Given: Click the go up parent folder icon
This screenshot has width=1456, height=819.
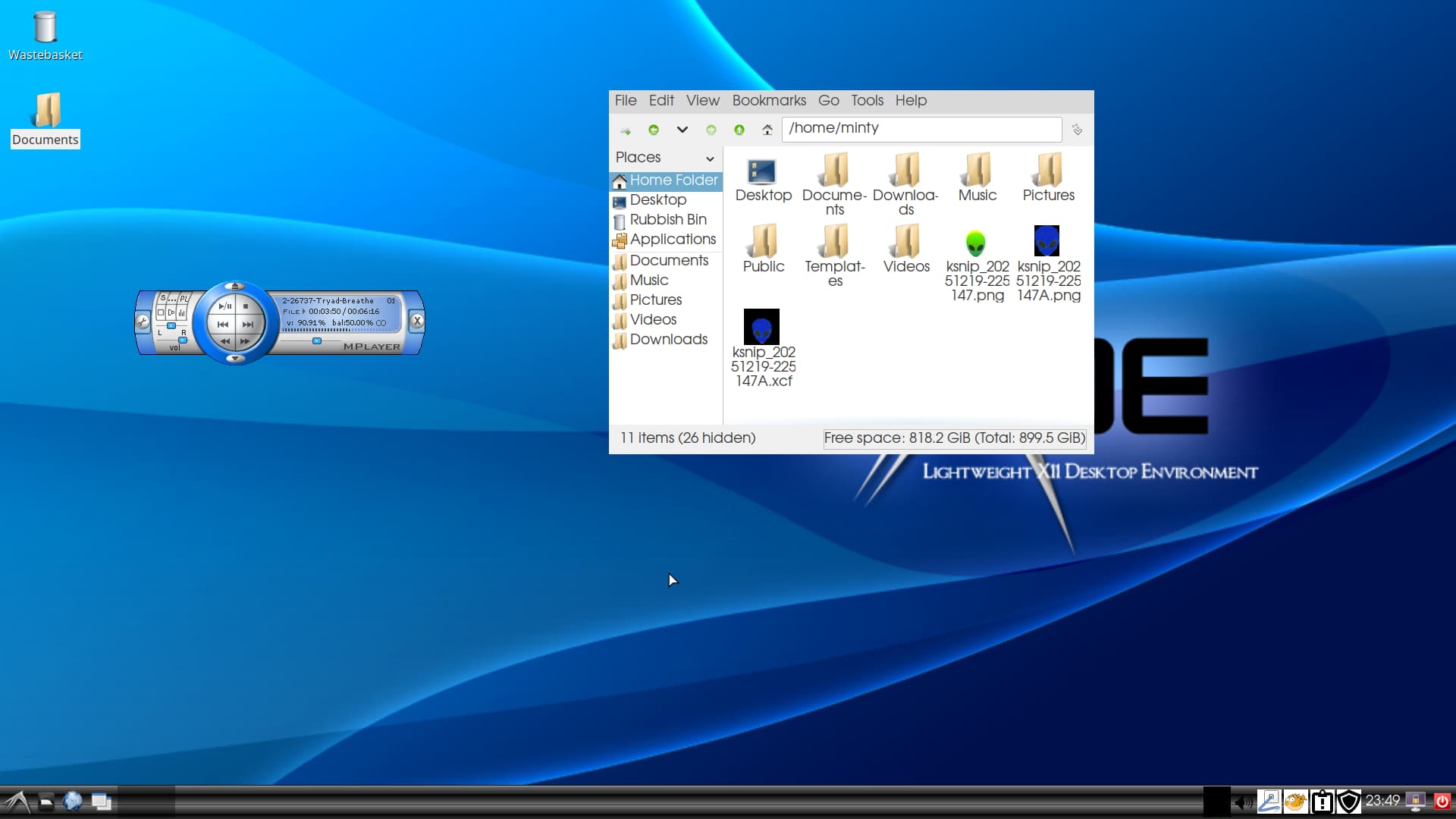Looking at the screenshot, I should point(739,130).
